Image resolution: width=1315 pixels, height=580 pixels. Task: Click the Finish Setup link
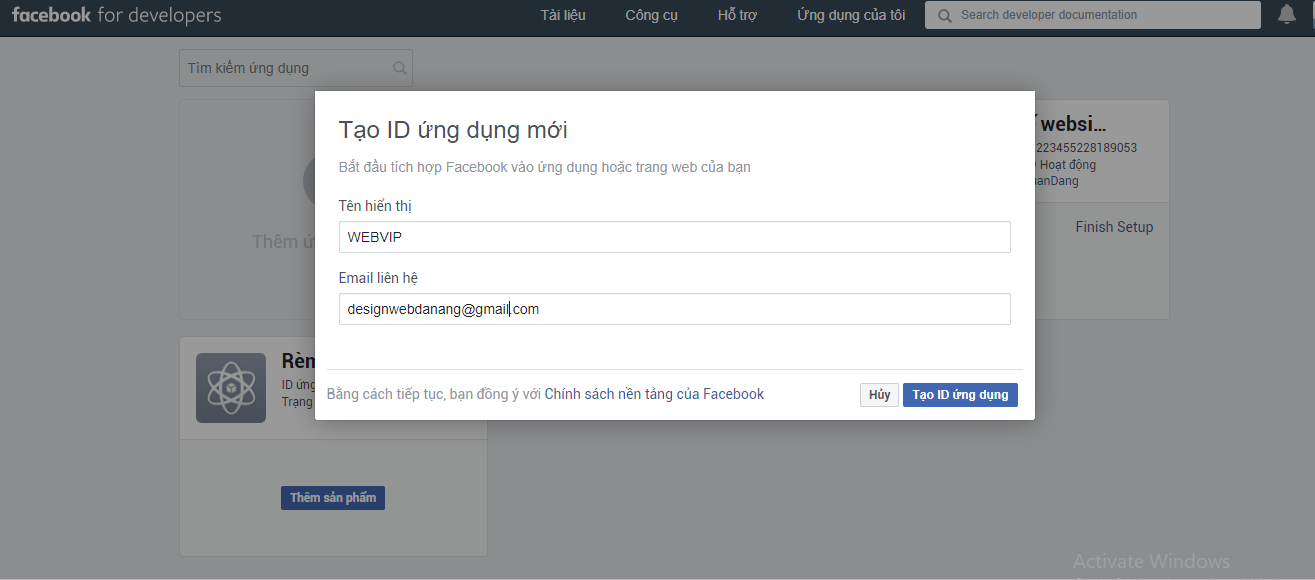[x=1114, y=227]
